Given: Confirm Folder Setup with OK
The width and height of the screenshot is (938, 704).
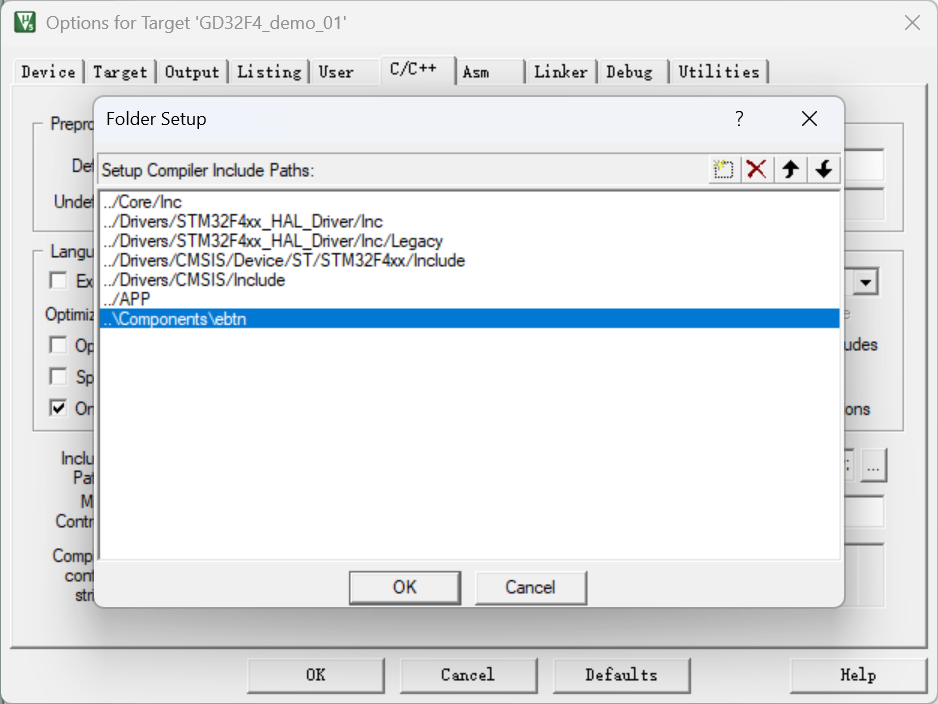Looking at the screenshot, I should coord(405,587).
